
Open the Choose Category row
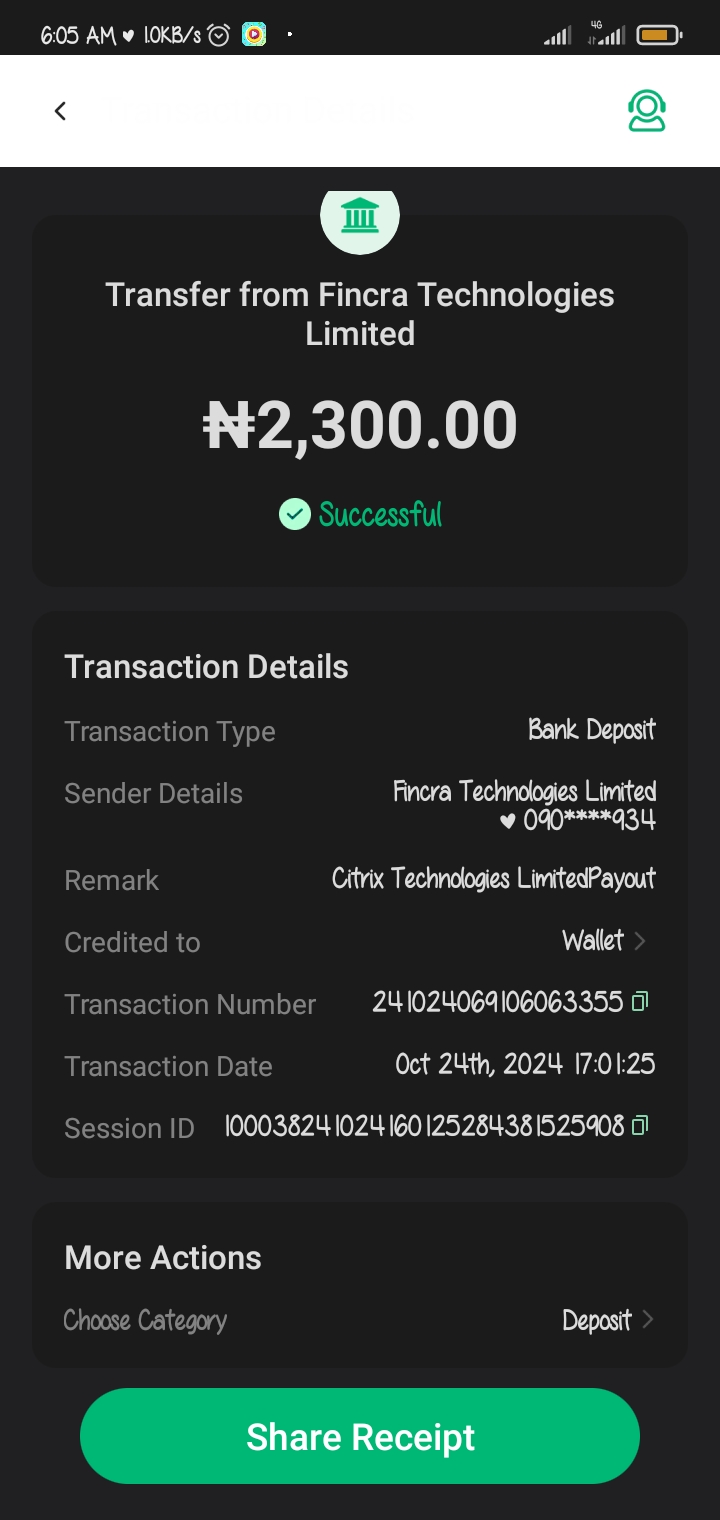pyautogui.click(x=146, y=1321)
